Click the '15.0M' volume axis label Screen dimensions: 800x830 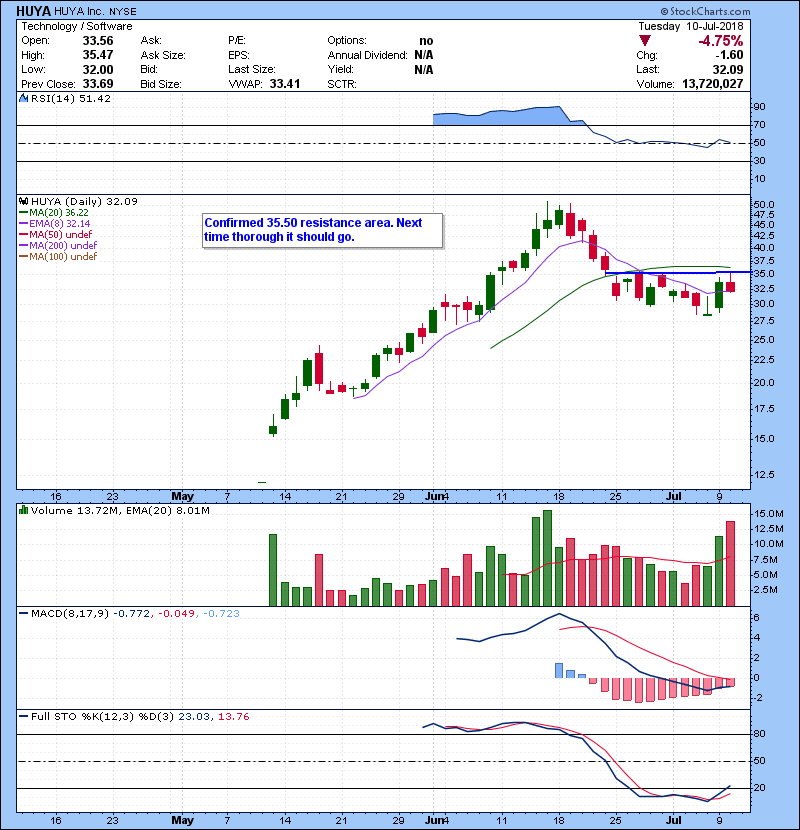[x=768, y=513]
